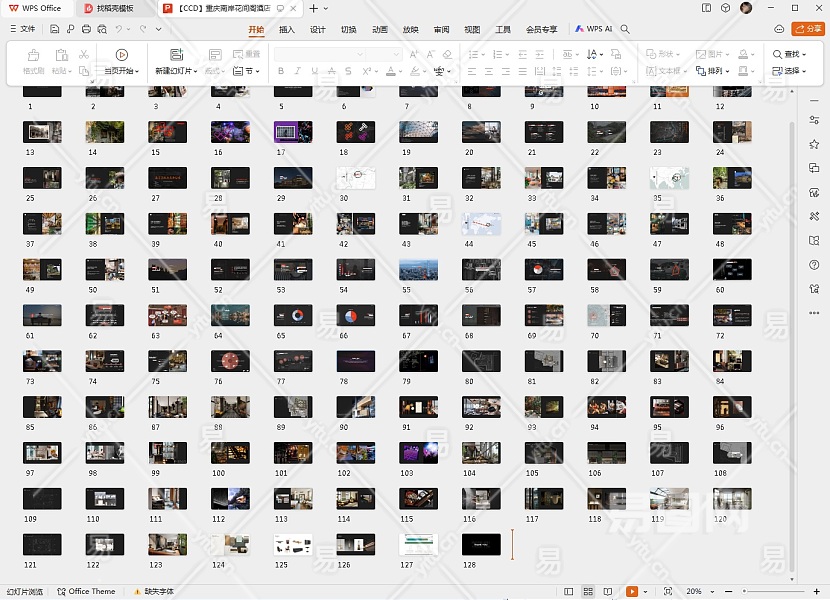Toggle slide sorter view button in status bar
The image size is (830, 600).
point(589,591)
